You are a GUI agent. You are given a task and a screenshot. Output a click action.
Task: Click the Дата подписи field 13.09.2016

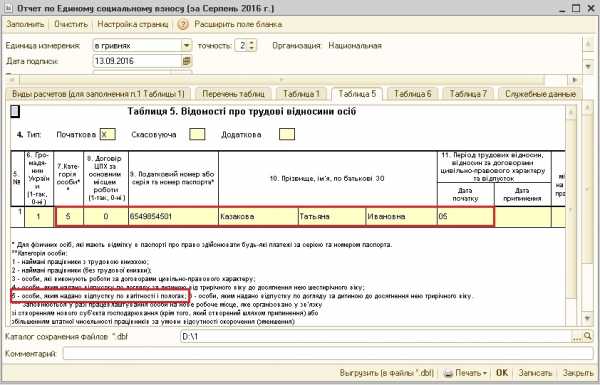click(137, 61)
